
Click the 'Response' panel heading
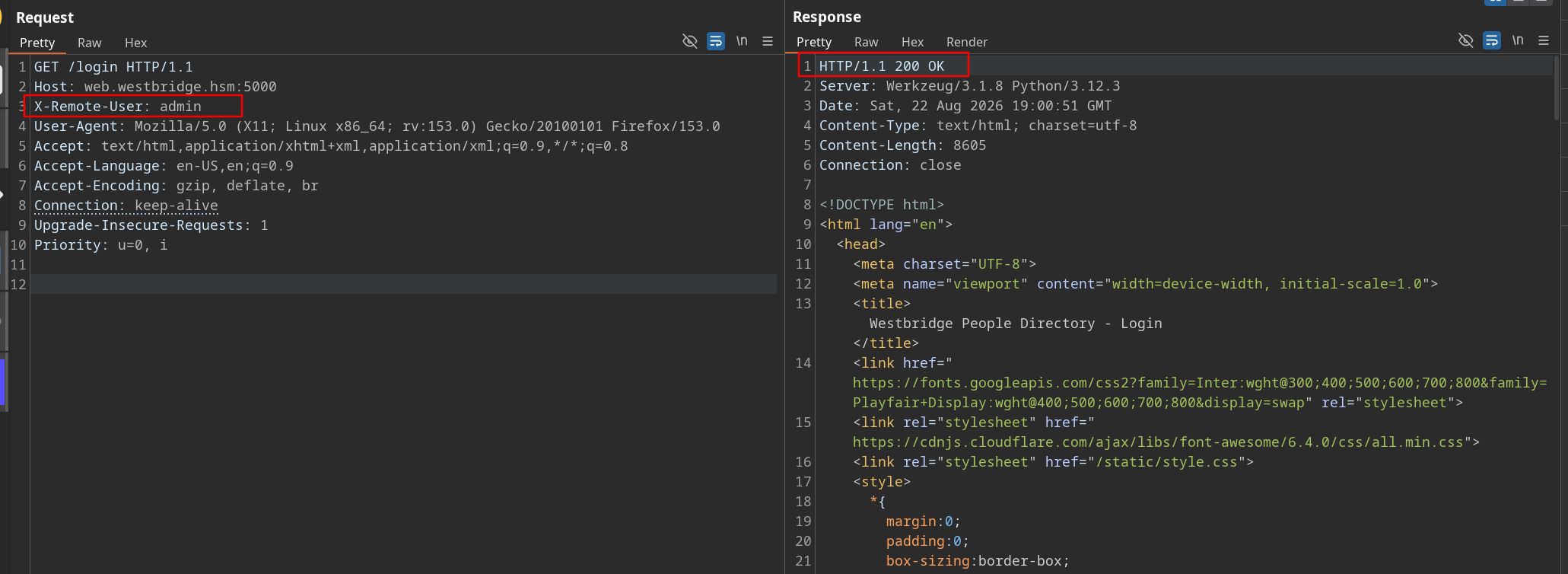click(827, 17)
